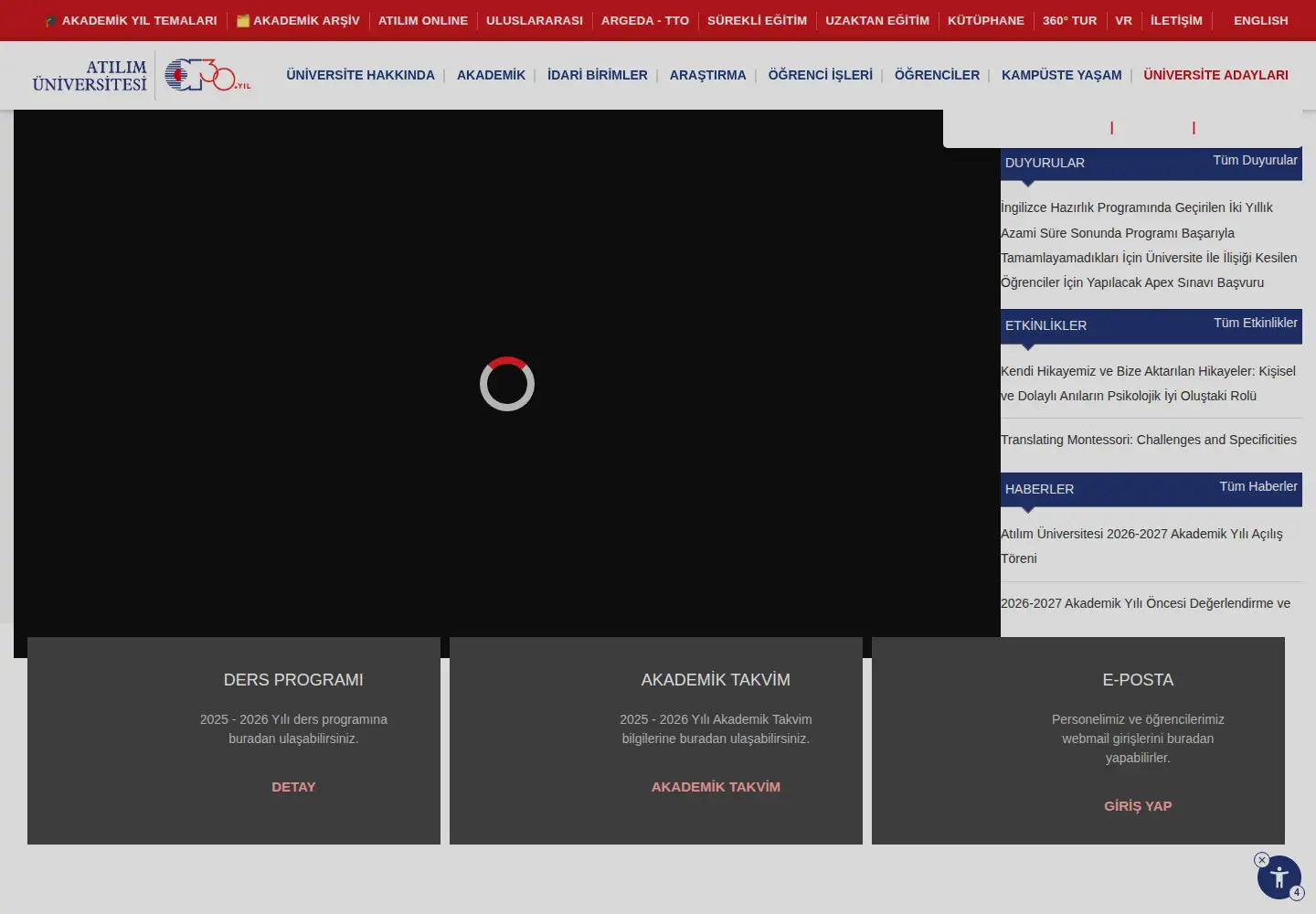This screenshot has width=1316, height=914.
Task: Open the Akademik main menu
Action: pos(491,75)
